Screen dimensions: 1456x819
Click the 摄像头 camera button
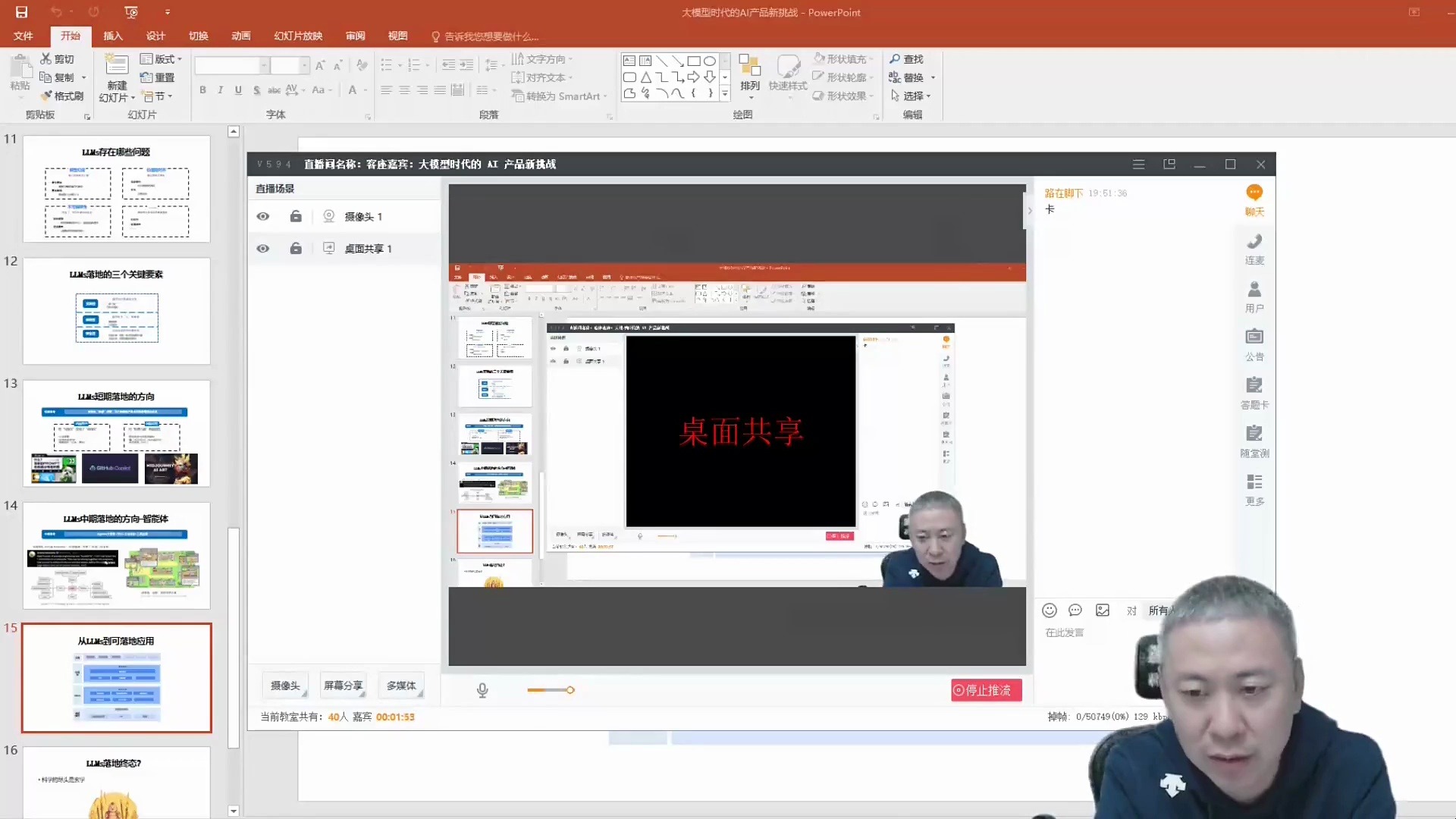285,686
